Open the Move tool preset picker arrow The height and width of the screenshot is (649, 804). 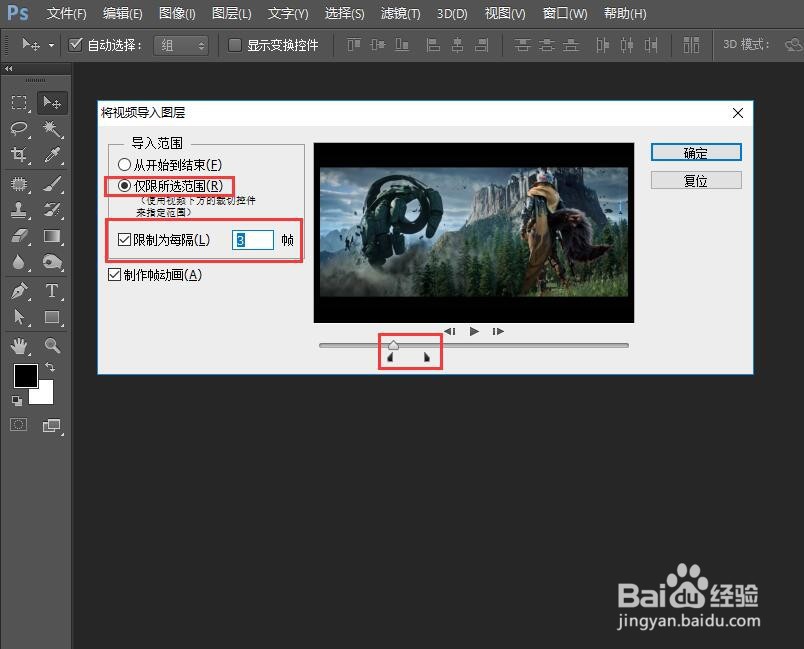coord(51,45)
